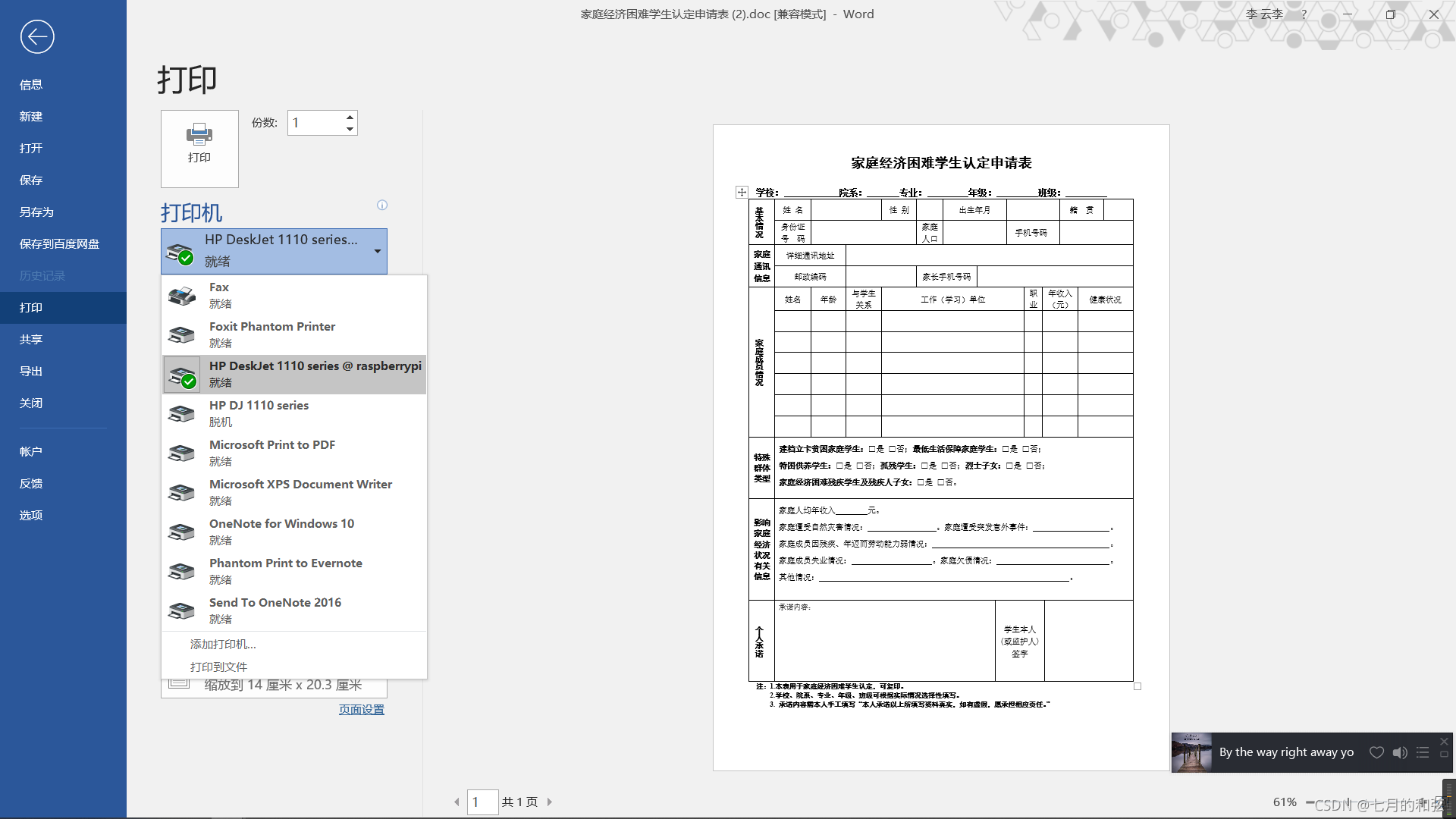This screenshot has height=819, width=1456.
Task: Click the Page Setup link
Action: coord(361,709)
